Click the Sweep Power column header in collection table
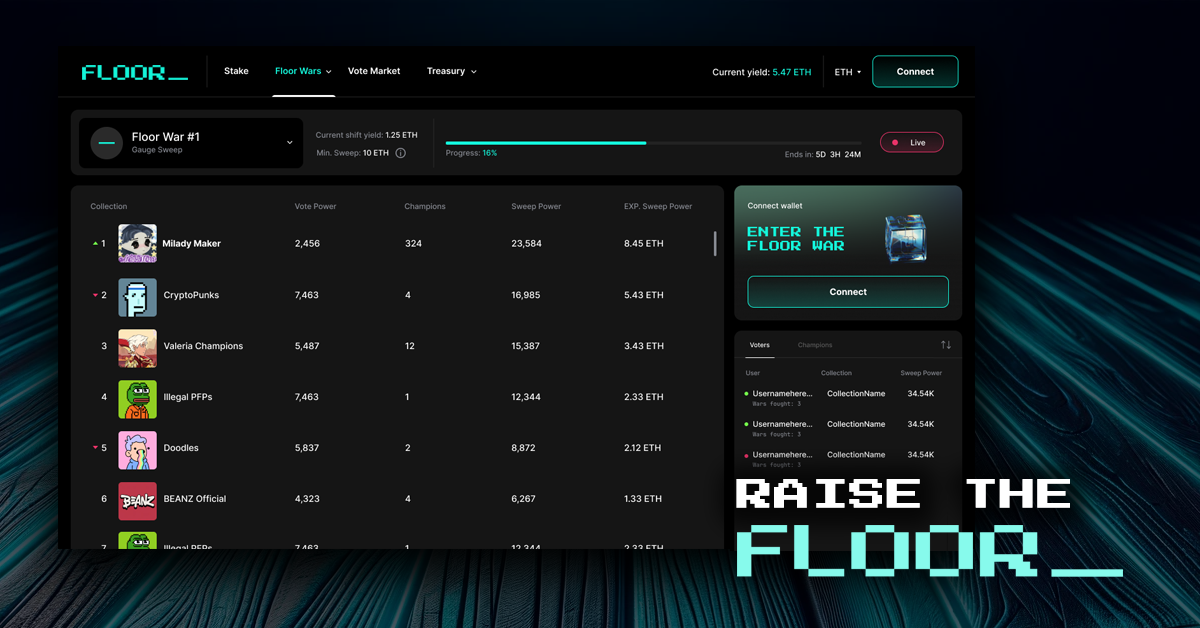Image resolution: width=1200 pixels, height=628 pixels. tap(536, 207)
